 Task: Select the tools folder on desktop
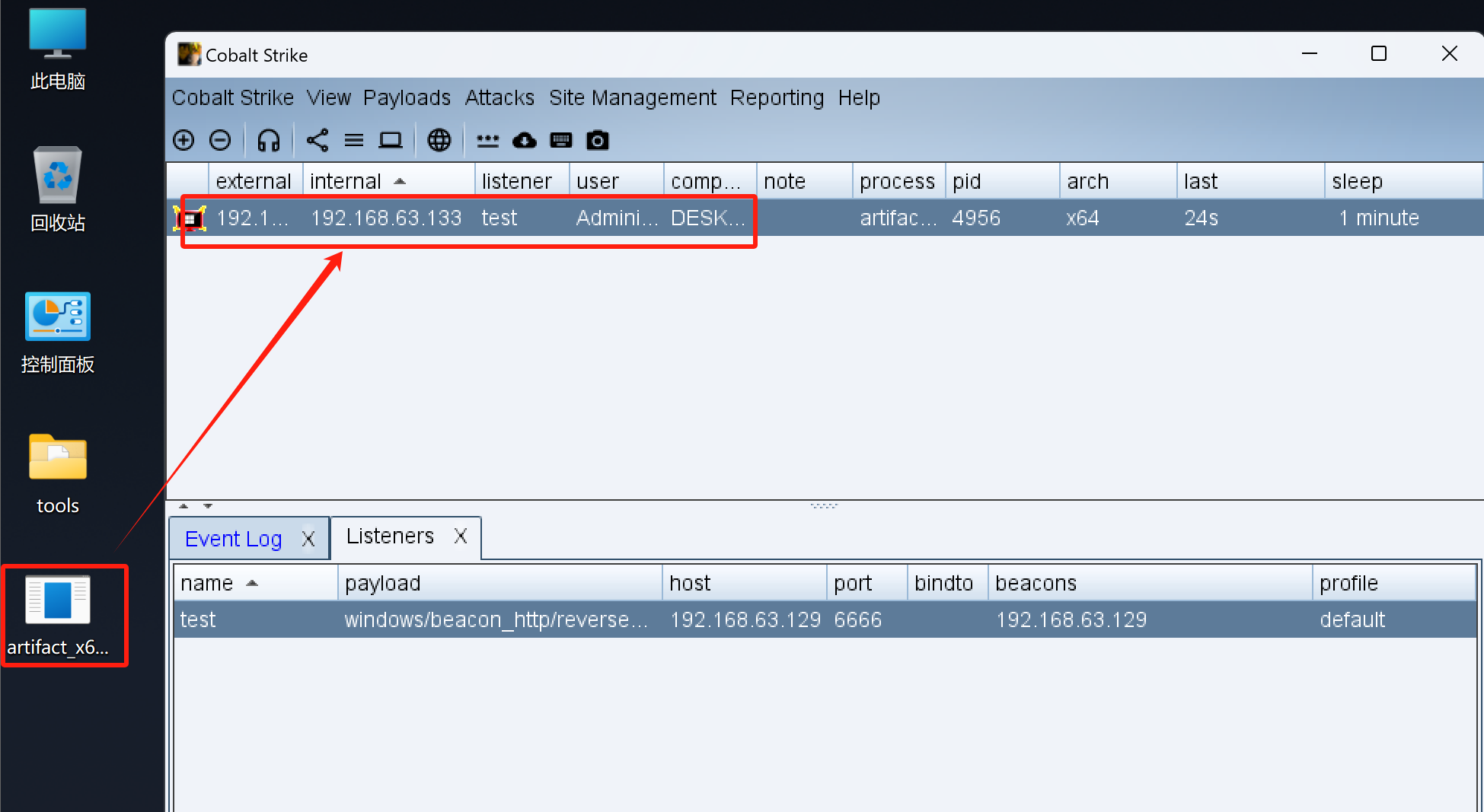tap(58, 473)
